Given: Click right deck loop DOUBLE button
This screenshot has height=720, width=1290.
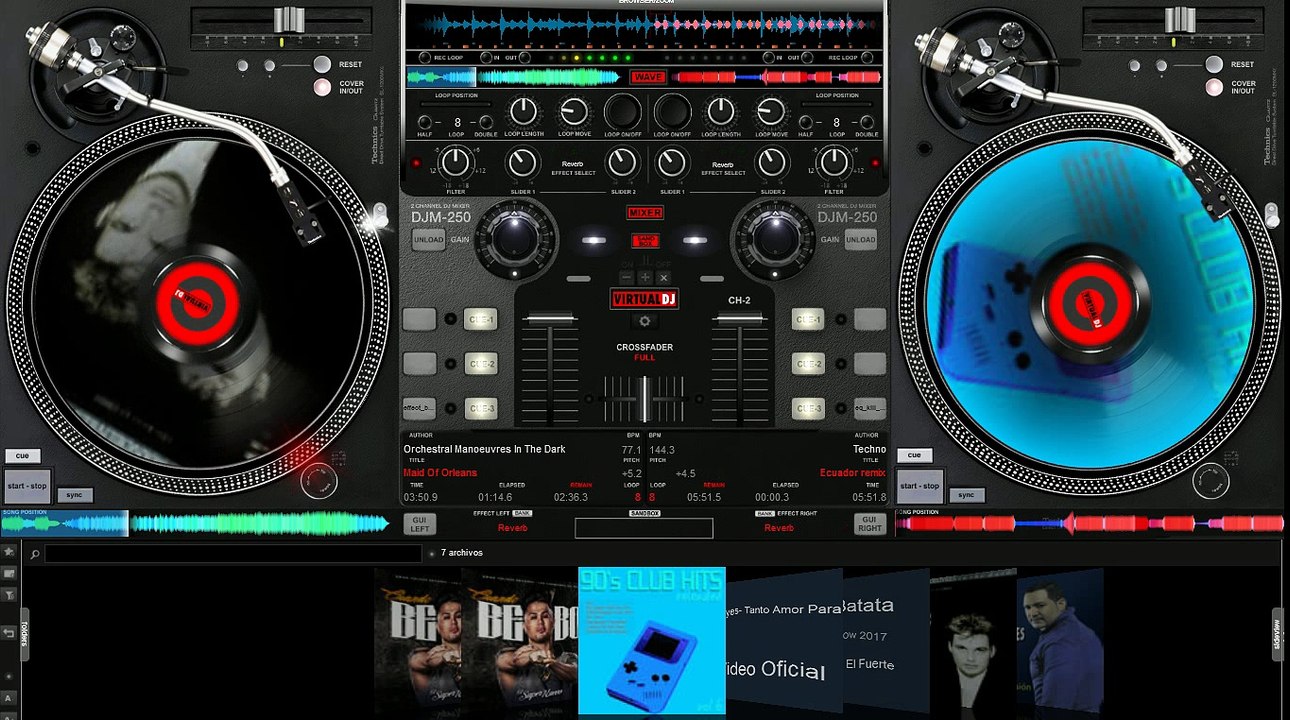Looking at the screenshot, I should click(867, 123).
